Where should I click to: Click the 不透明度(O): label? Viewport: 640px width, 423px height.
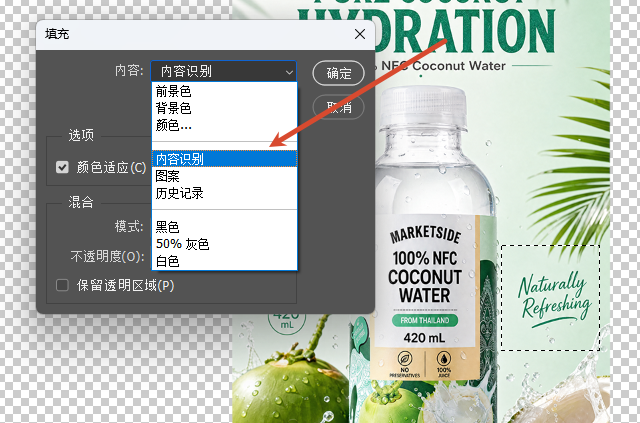pyautogui.click(x=108, y=256)
